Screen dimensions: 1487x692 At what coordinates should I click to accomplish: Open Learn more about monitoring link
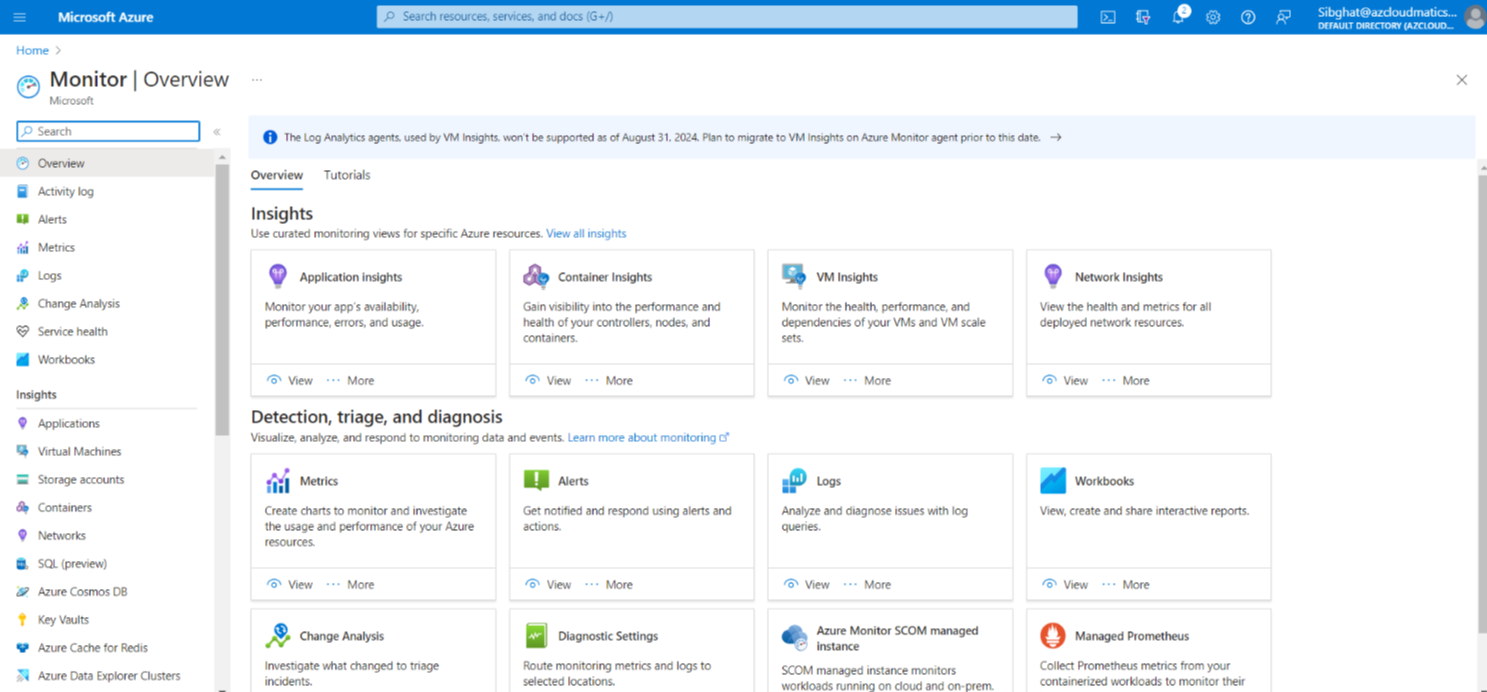click(643, 437)
